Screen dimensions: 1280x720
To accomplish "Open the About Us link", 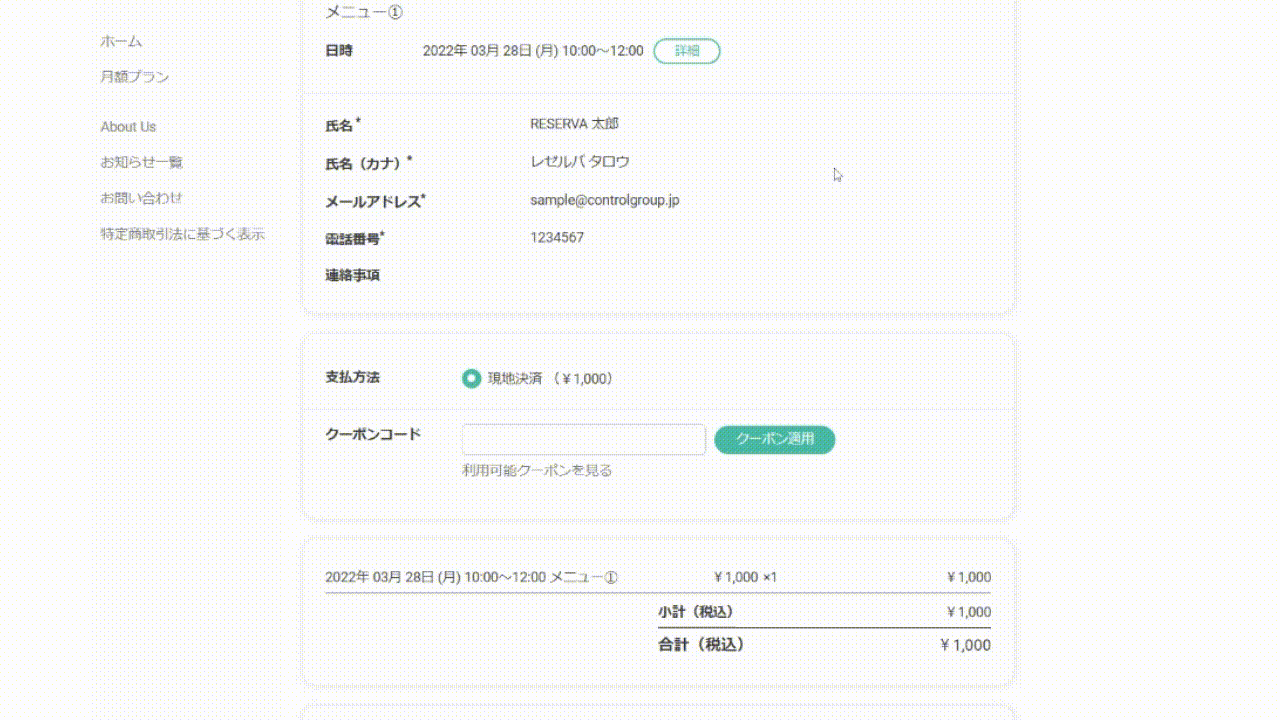I will (128, 127).
